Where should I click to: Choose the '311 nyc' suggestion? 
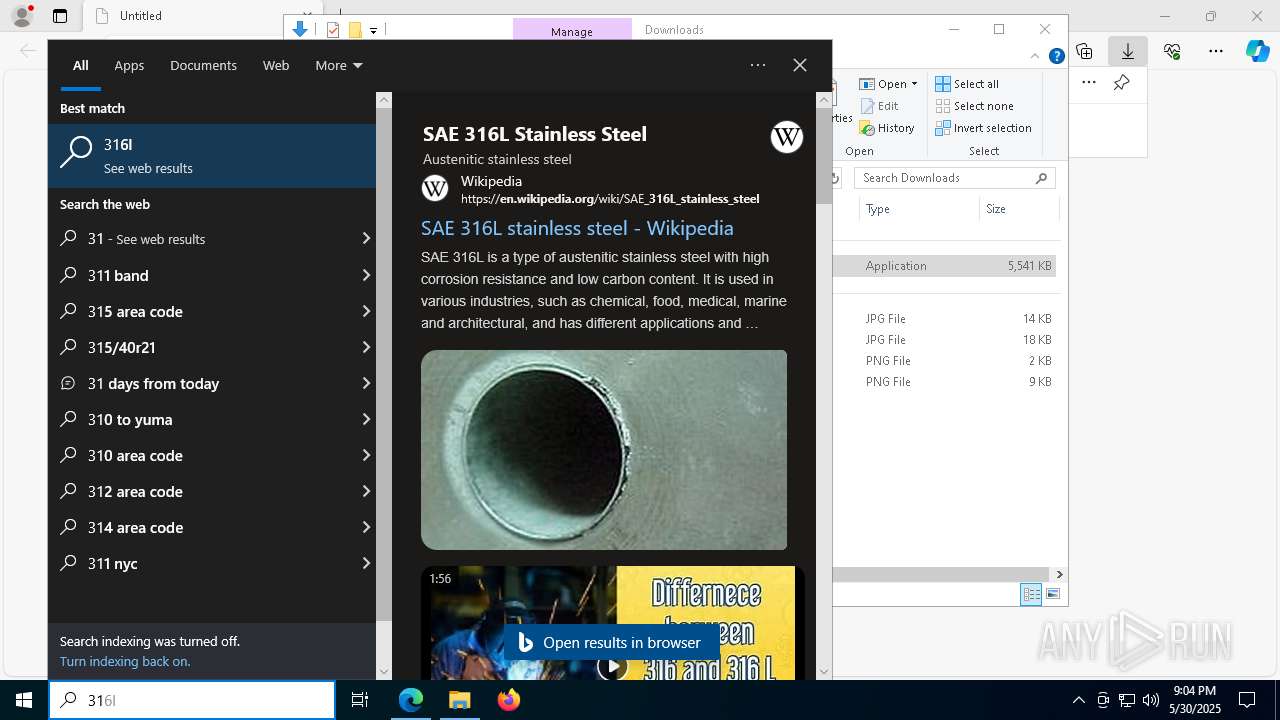pyautogui.click(x=212, y=563)
